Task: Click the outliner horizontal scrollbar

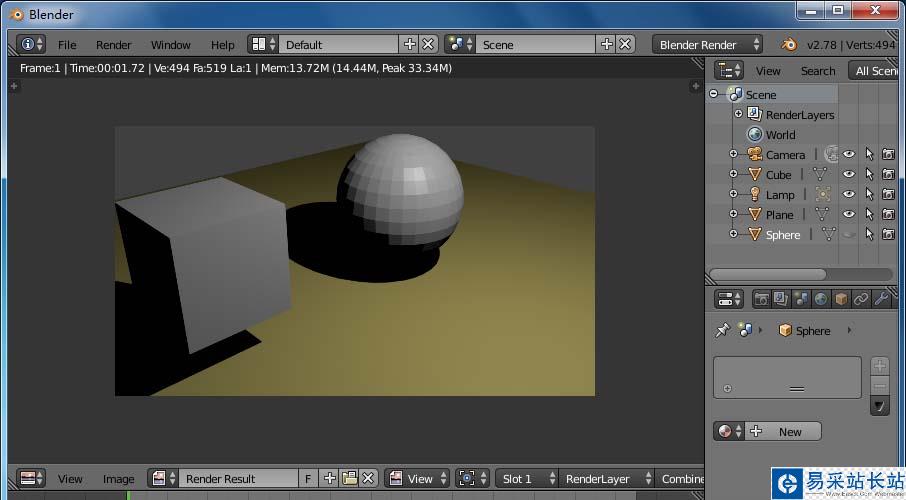Action: 768,274
